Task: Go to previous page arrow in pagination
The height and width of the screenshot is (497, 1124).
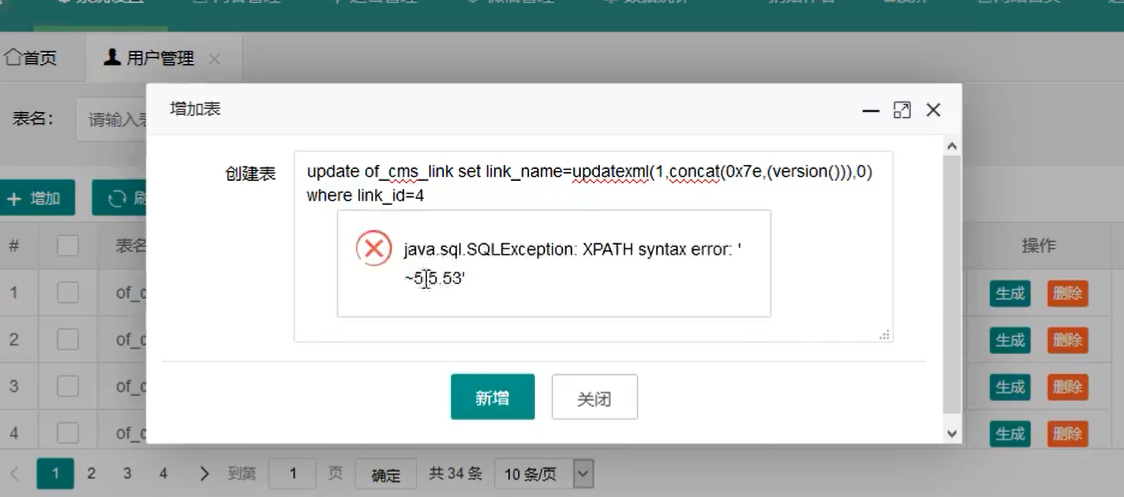Action: coord(15,473)
